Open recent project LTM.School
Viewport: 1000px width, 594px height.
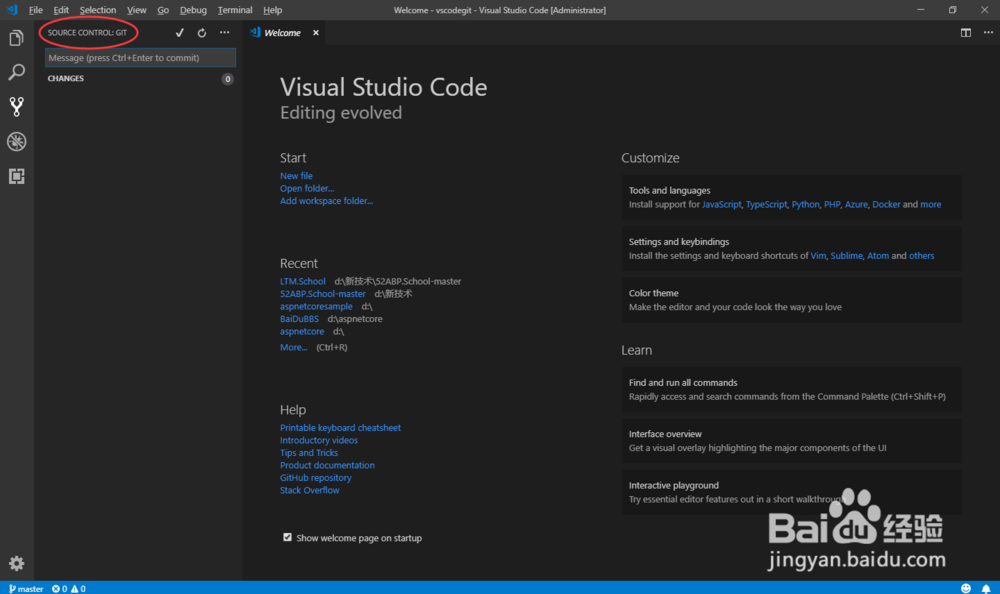(x=303, y=281)
